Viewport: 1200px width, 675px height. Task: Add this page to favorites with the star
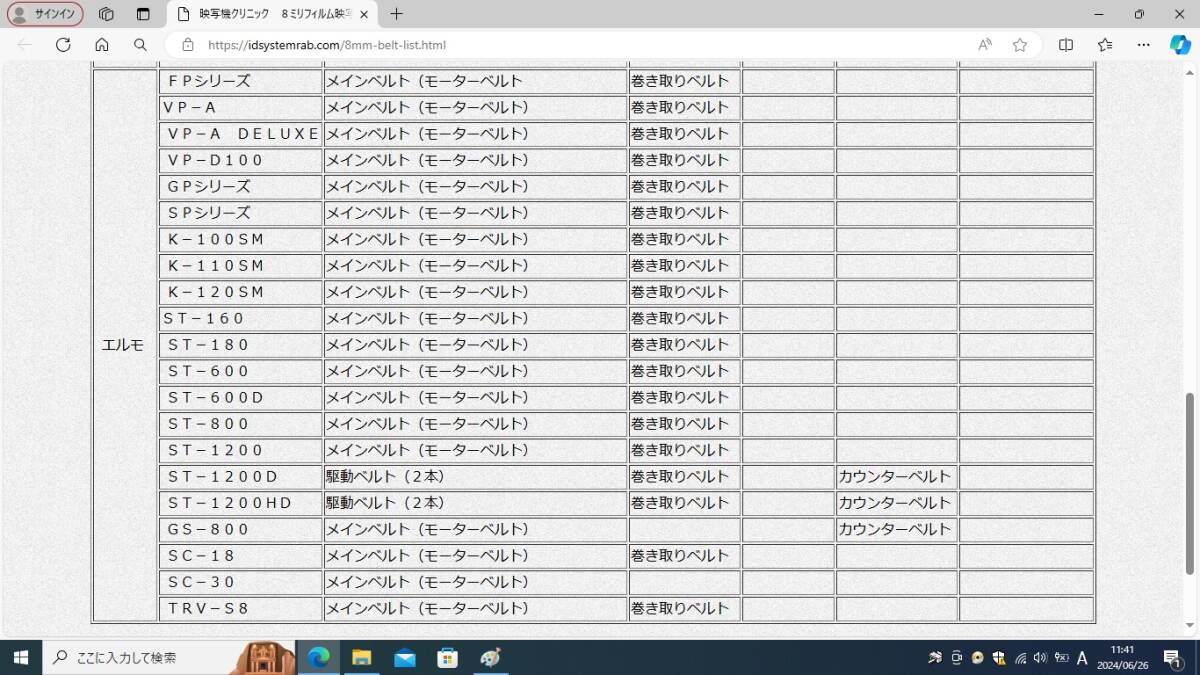pos(1019,45)
